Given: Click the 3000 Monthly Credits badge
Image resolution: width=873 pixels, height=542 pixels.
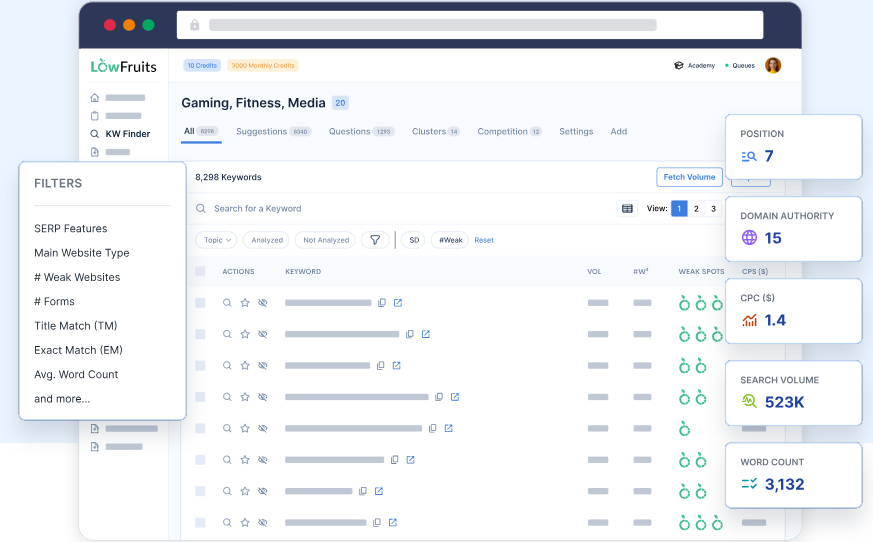Looking at the screenshot, I should [x=263, y=65].
